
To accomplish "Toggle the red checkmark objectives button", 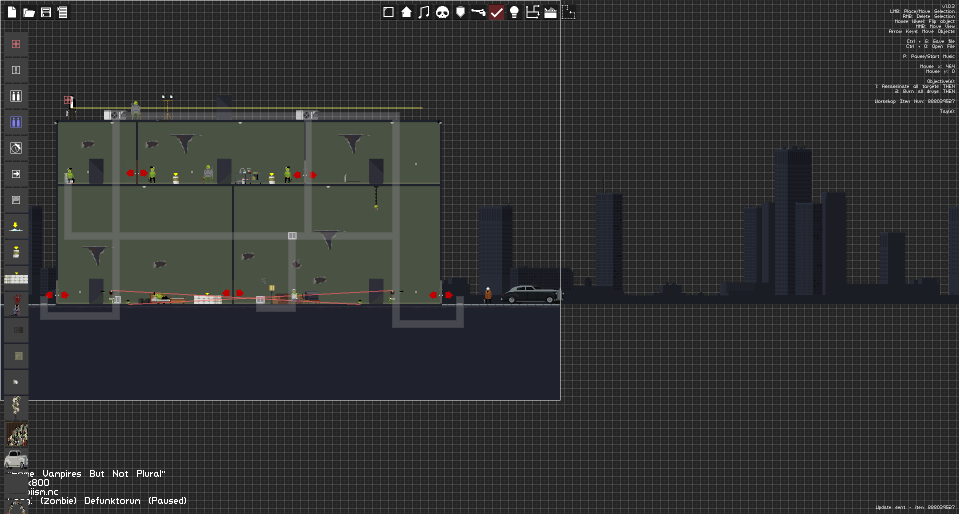I will 497,12.
